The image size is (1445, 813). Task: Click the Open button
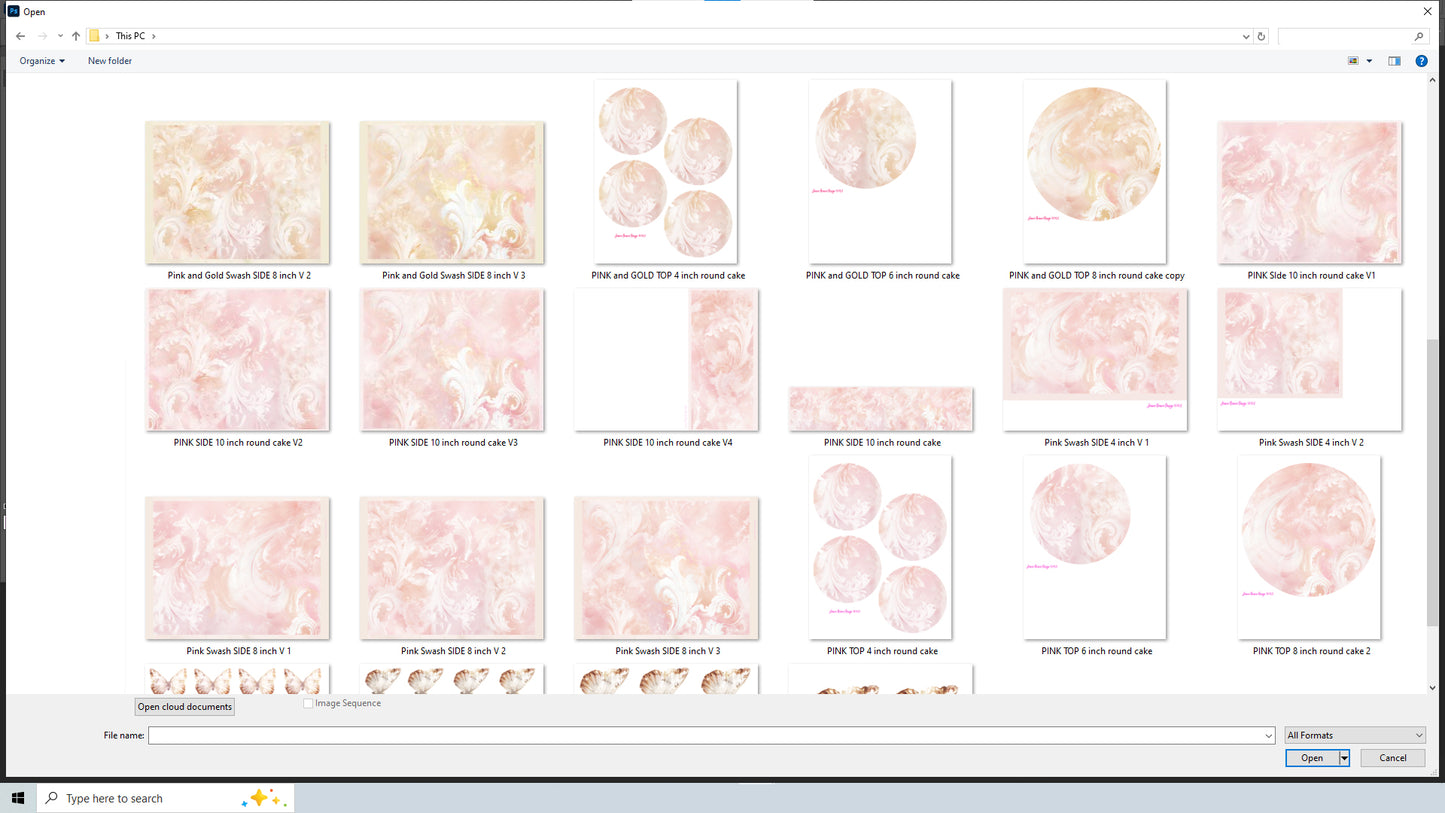(x=1312, y=758)
